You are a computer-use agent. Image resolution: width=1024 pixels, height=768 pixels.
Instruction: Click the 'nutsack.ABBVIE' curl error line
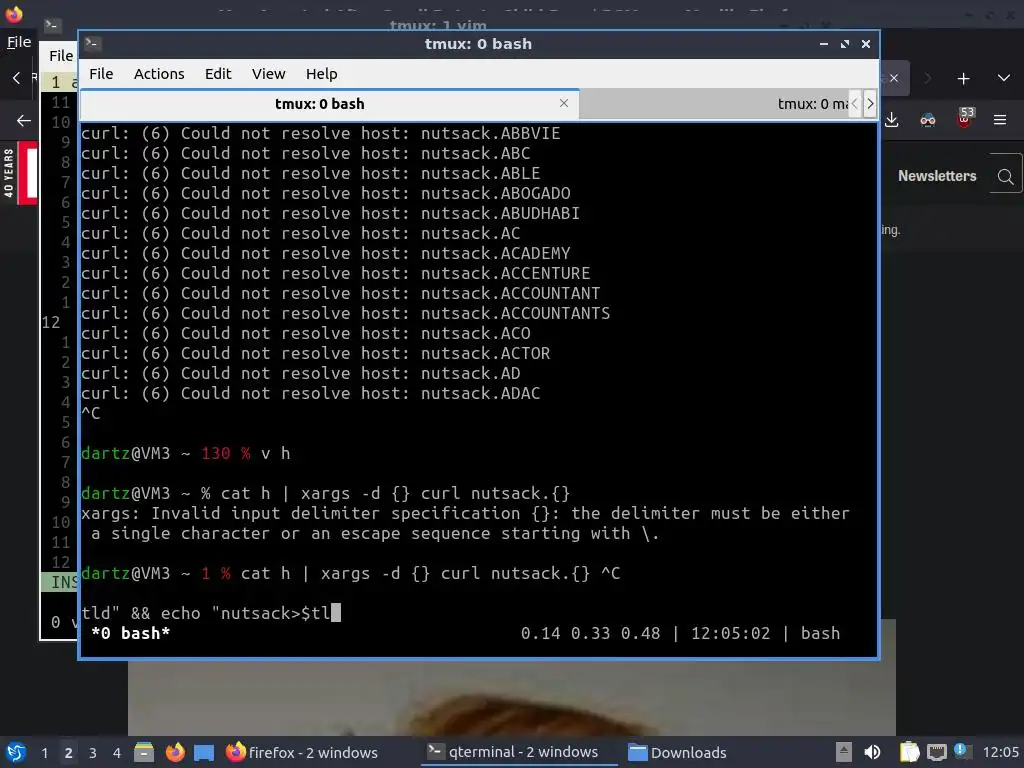click(321, 133)
